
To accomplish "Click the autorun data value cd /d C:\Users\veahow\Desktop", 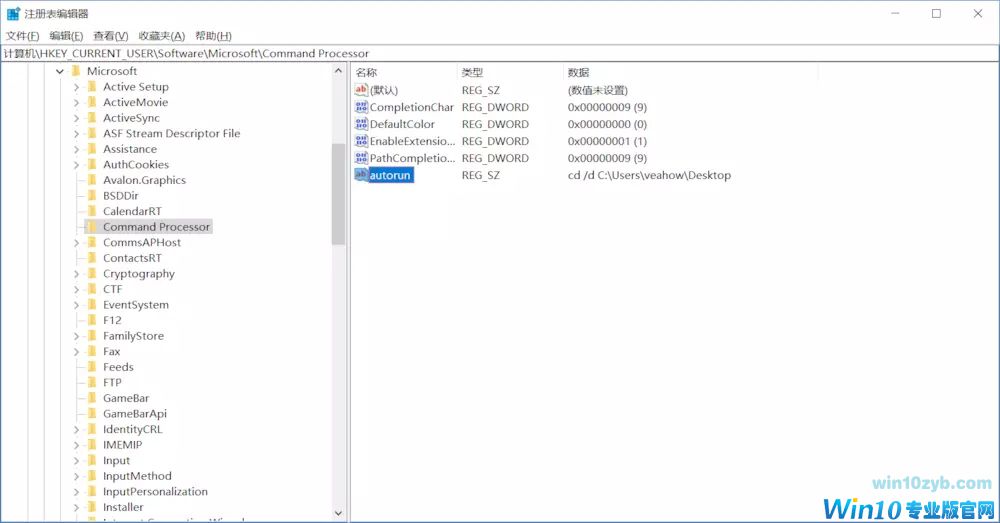I will 649,175.
